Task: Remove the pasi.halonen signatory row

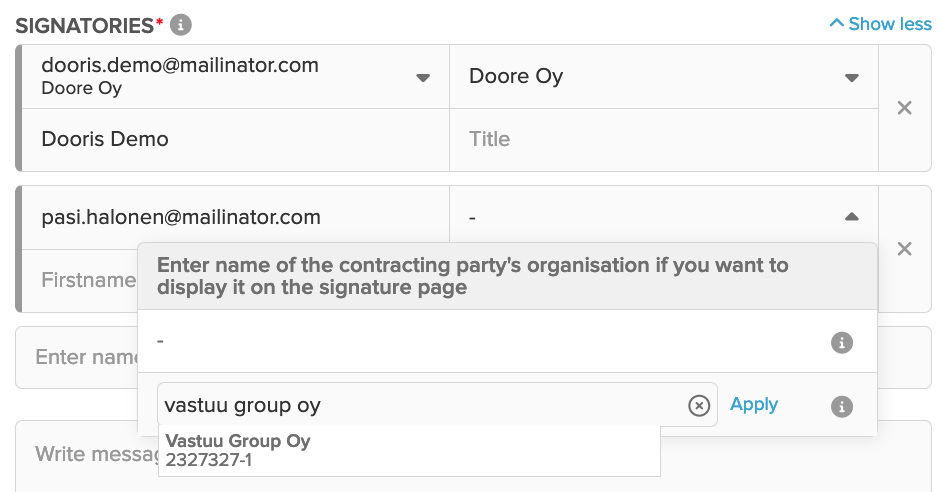Action: (x=904, y=249)
